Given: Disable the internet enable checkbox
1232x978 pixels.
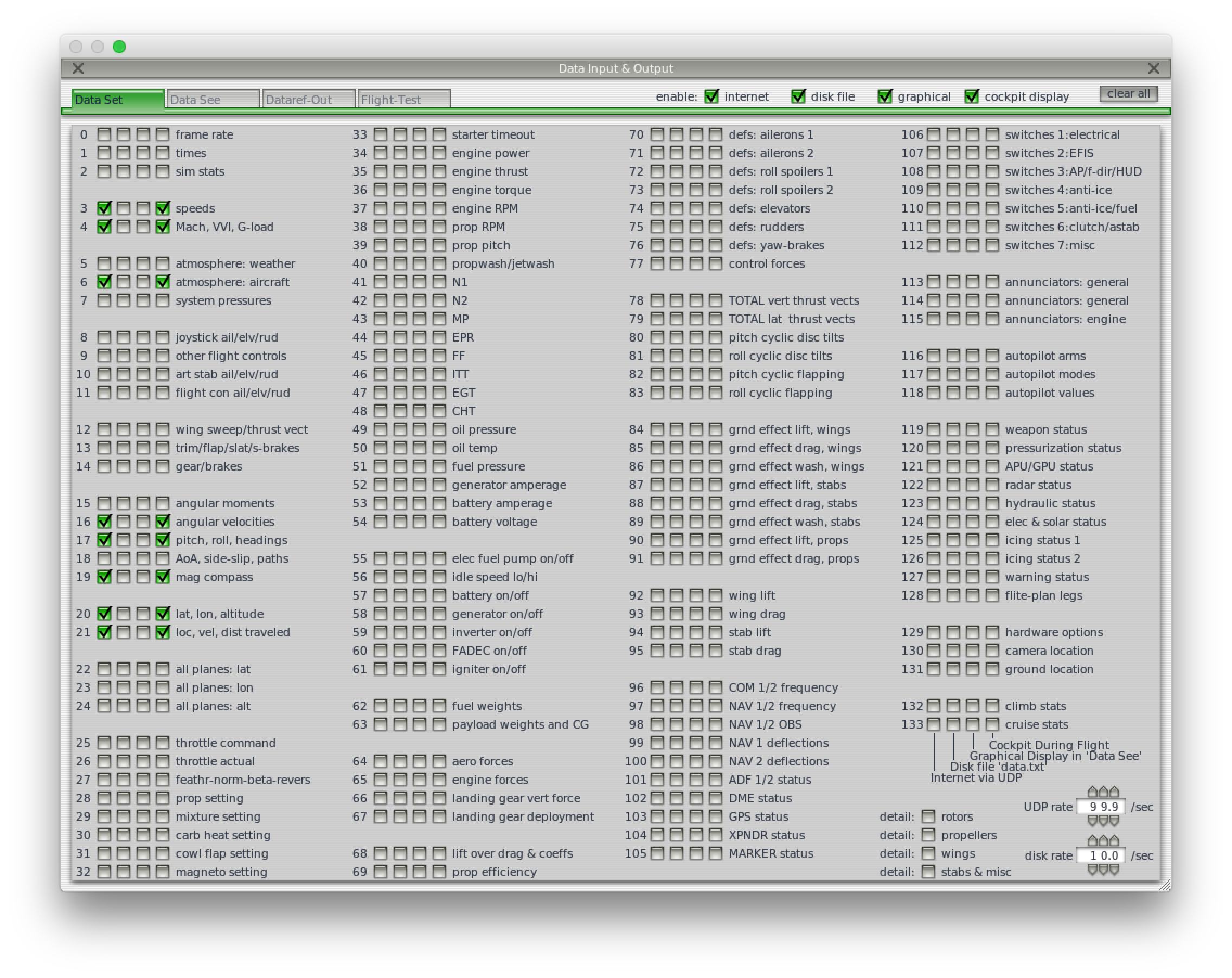Looking at the screenshot, I should (x=711, y=96).
